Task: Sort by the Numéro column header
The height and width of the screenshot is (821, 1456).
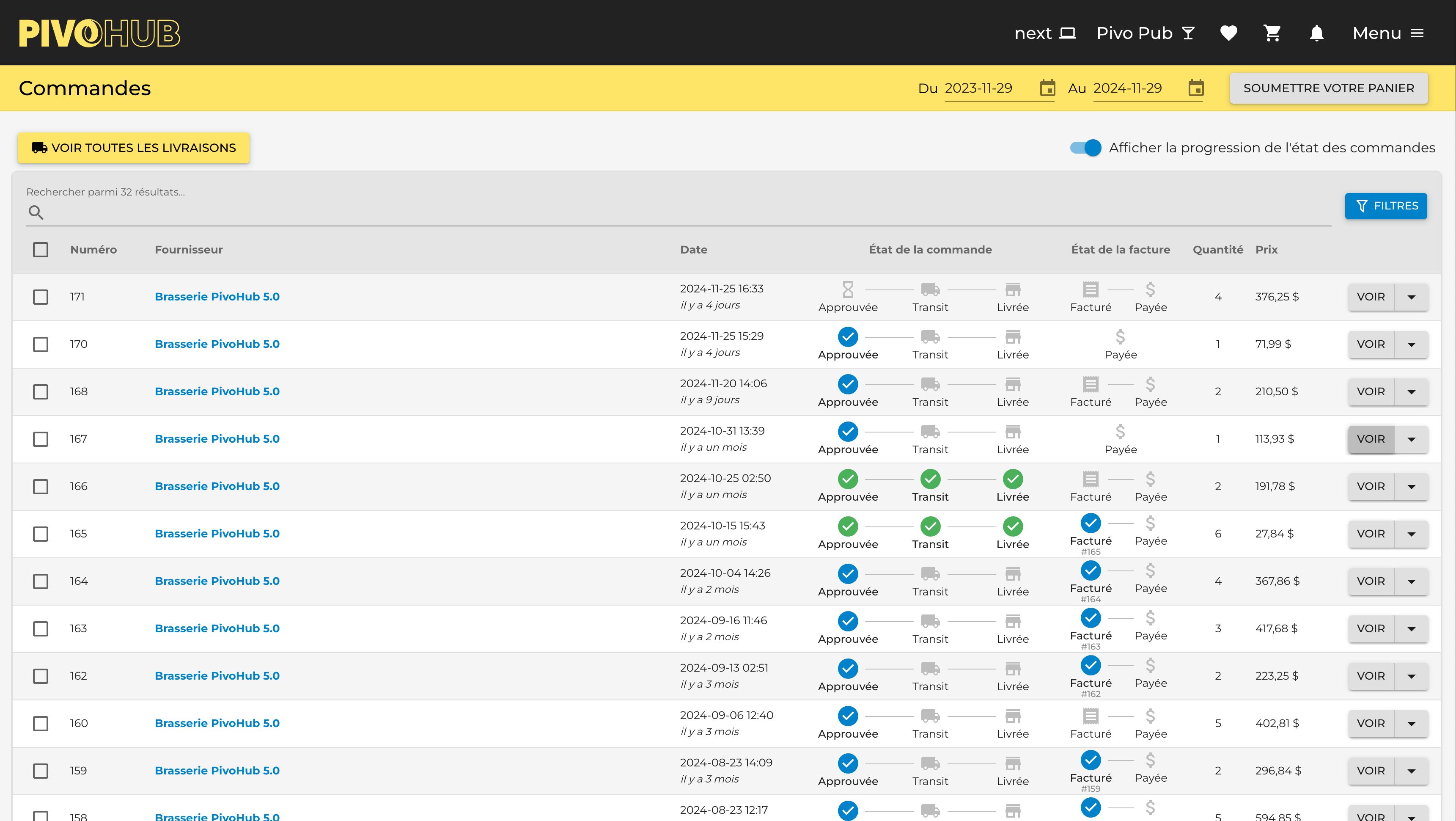Action: 93,249
